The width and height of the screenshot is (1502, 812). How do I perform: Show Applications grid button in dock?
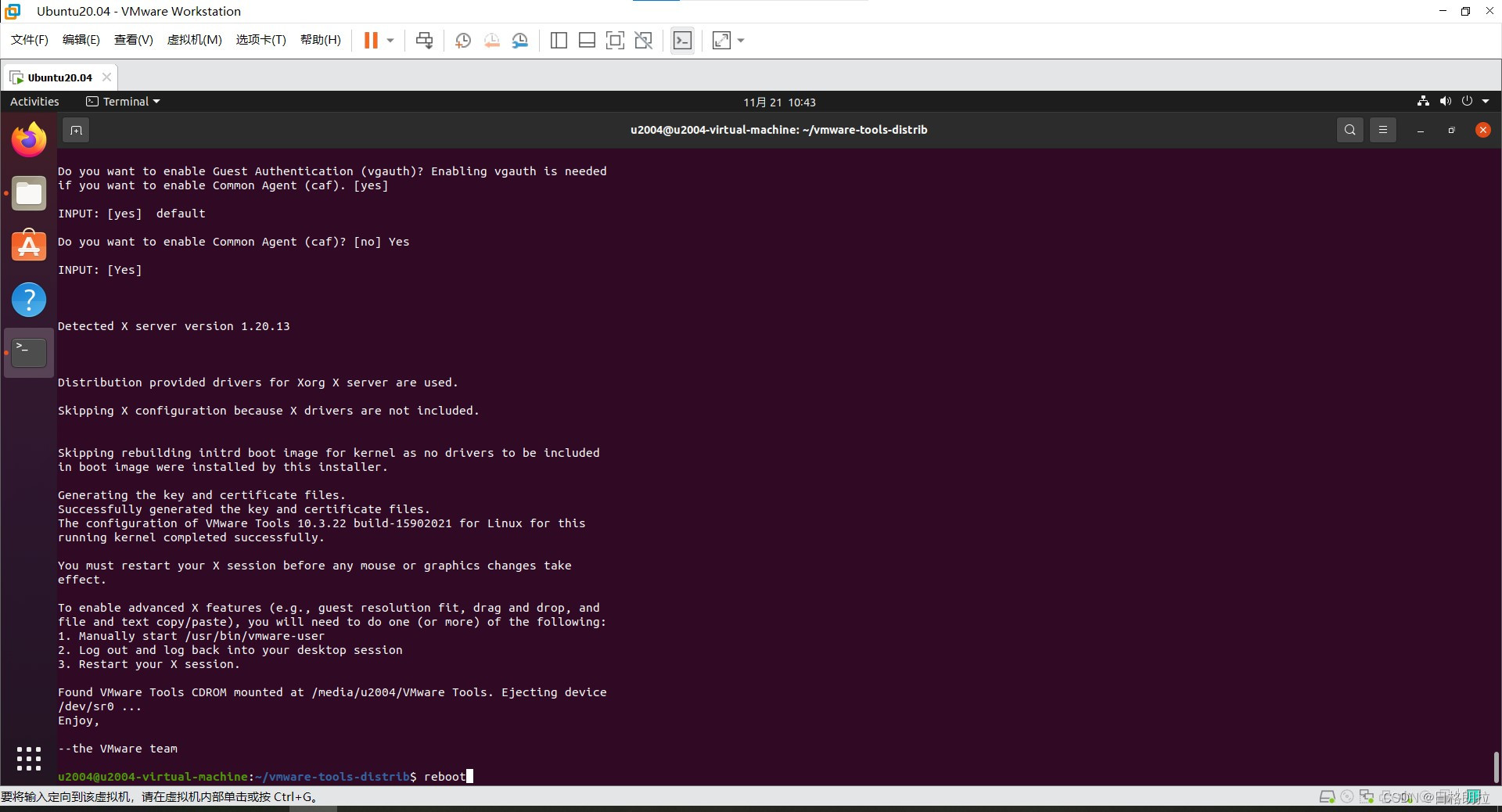coord(29,758)
